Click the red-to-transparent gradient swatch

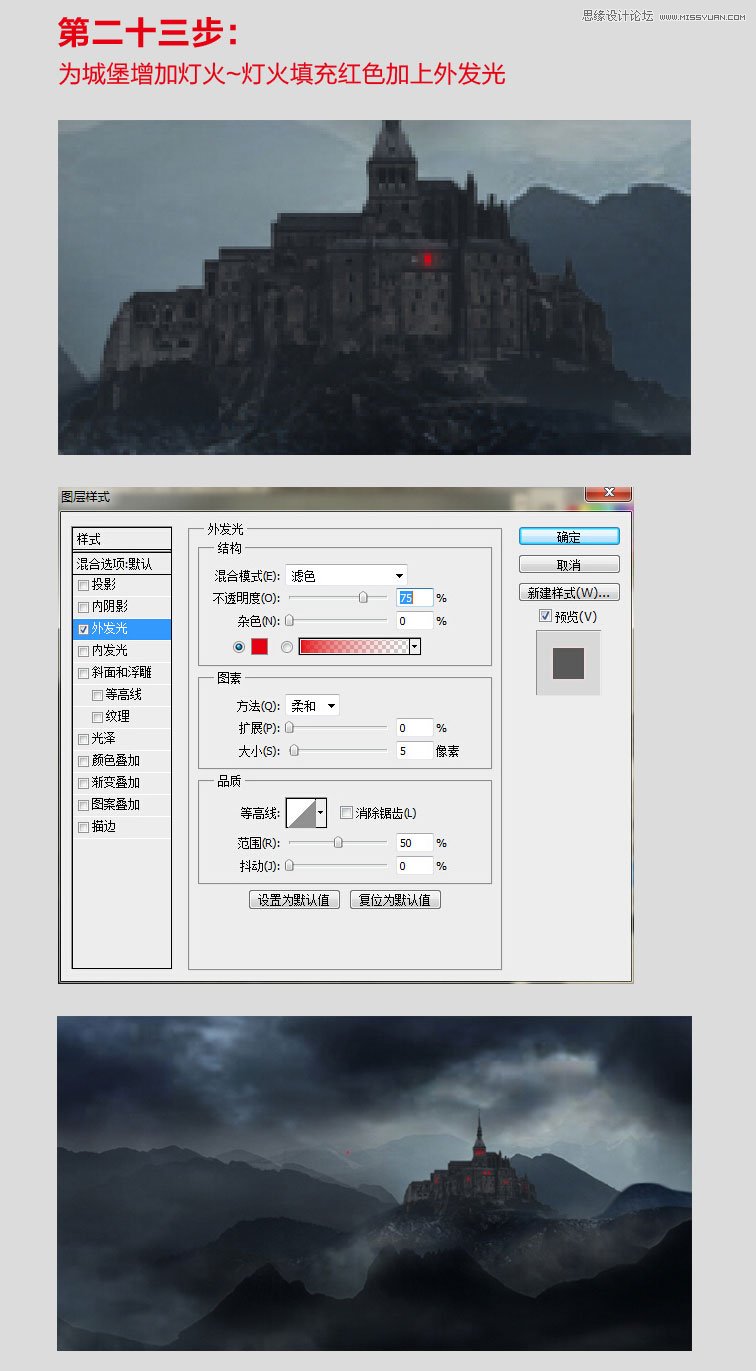pos(354,647)
